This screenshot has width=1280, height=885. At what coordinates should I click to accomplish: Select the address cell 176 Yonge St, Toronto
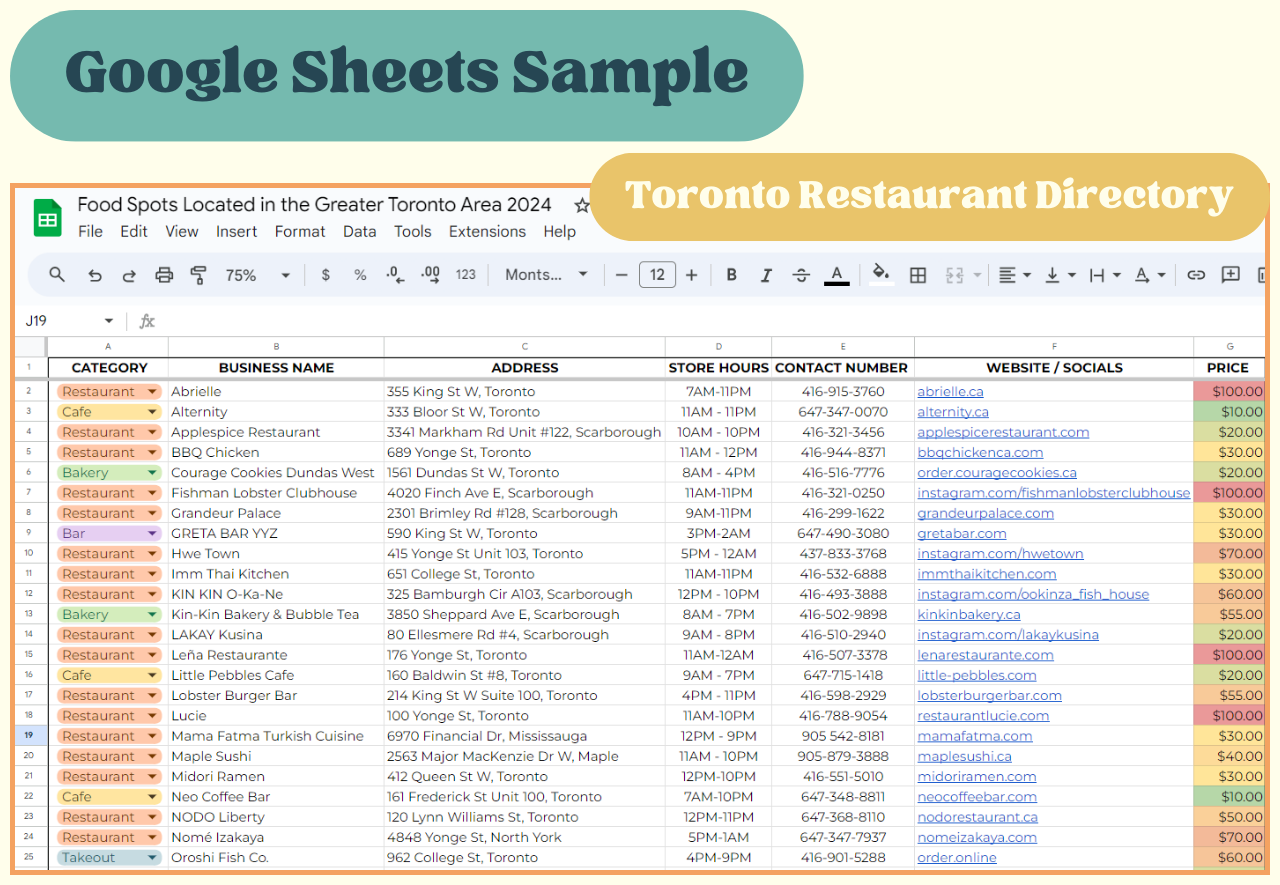pyautogui.click(x=525, y=655)
